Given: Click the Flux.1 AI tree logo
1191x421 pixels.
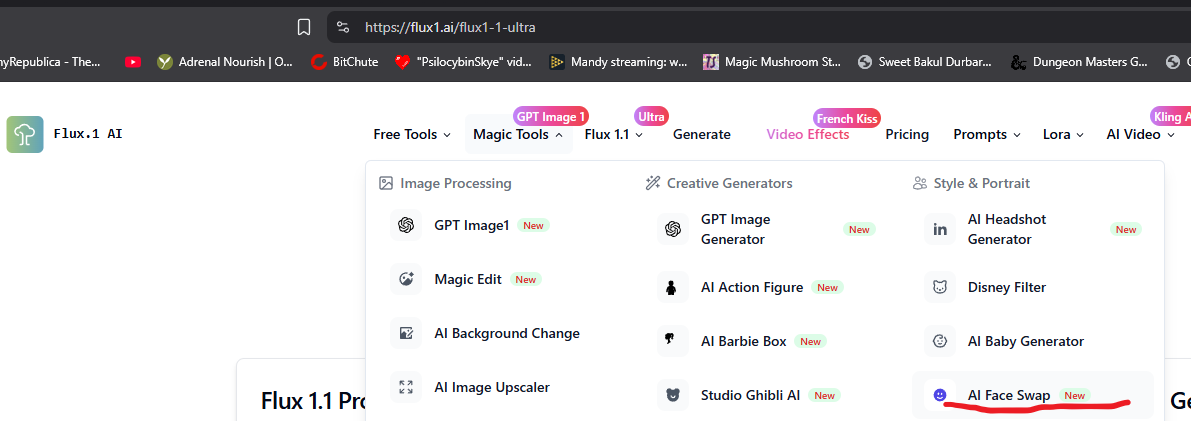Looking at the screenshot, I should [x=25, y=135].
